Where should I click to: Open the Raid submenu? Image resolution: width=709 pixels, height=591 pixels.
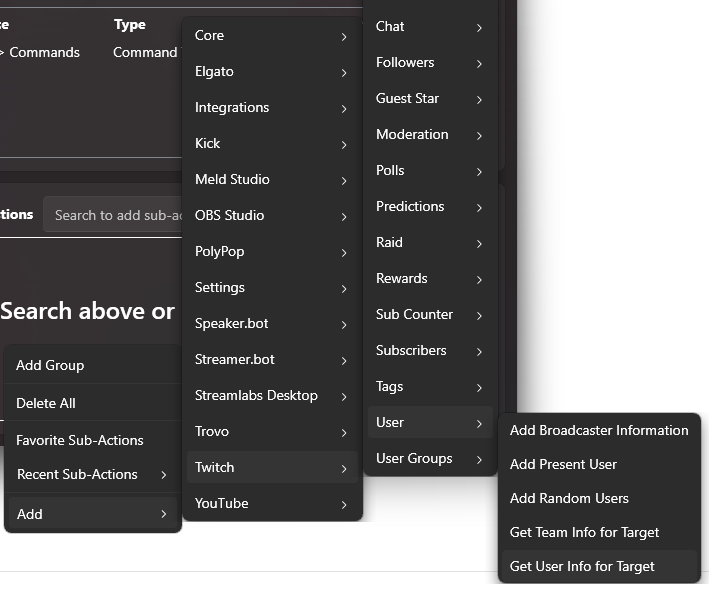click(x=430, y=242)
